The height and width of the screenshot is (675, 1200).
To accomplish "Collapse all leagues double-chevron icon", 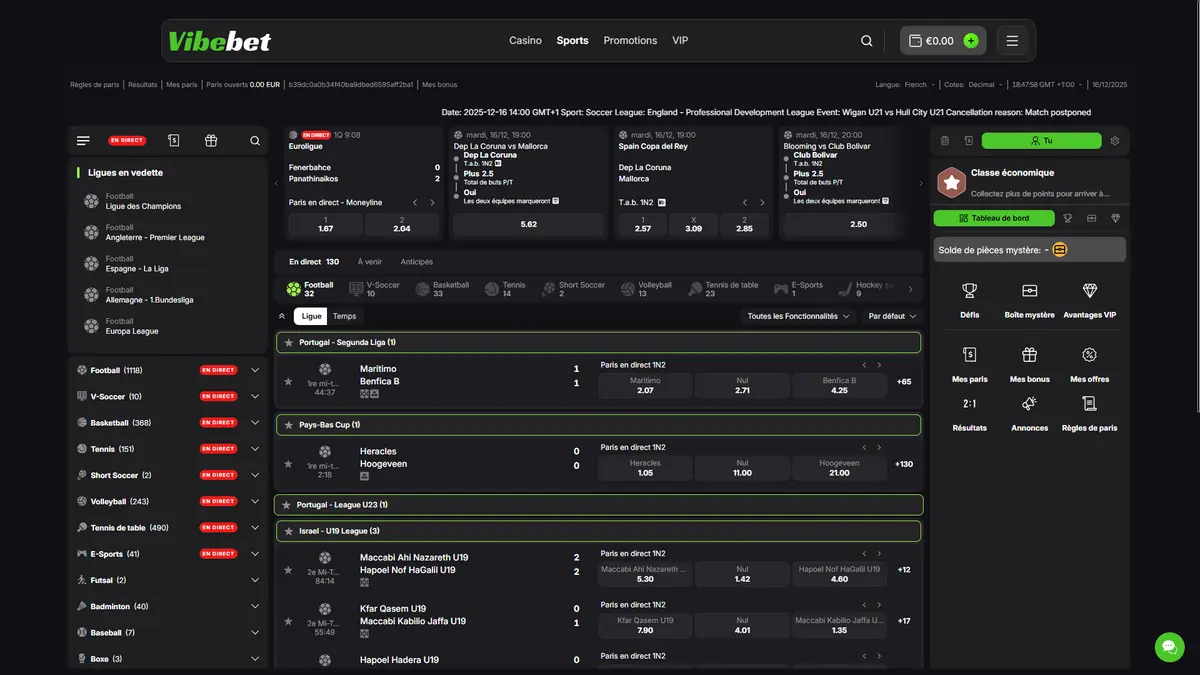I will point(282,316).
